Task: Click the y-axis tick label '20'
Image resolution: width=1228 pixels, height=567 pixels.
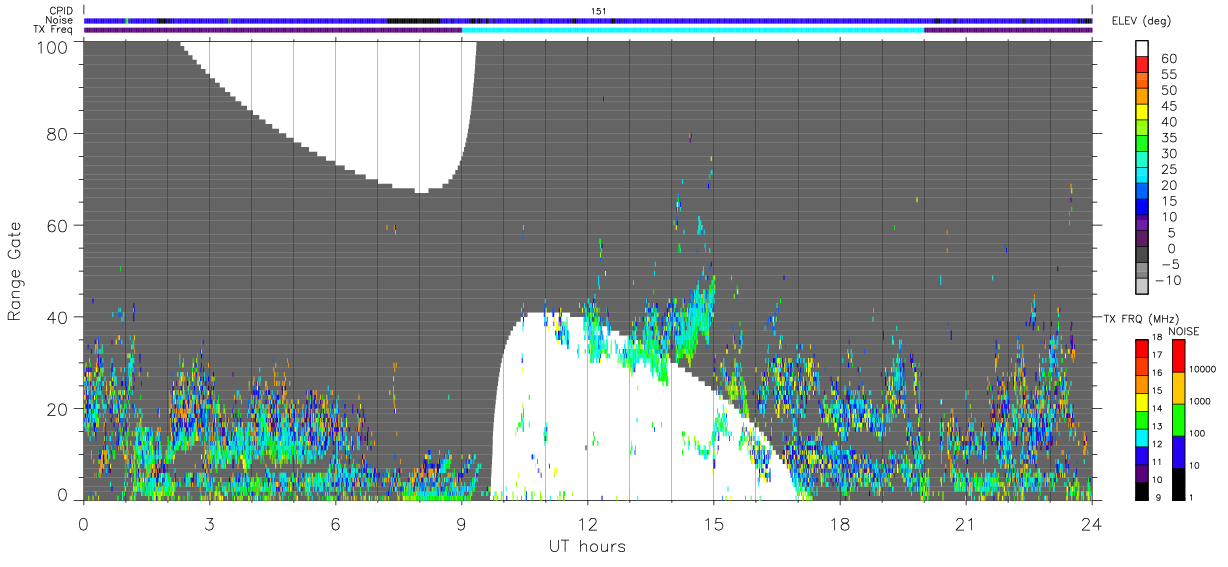Action: coord(57,409)
